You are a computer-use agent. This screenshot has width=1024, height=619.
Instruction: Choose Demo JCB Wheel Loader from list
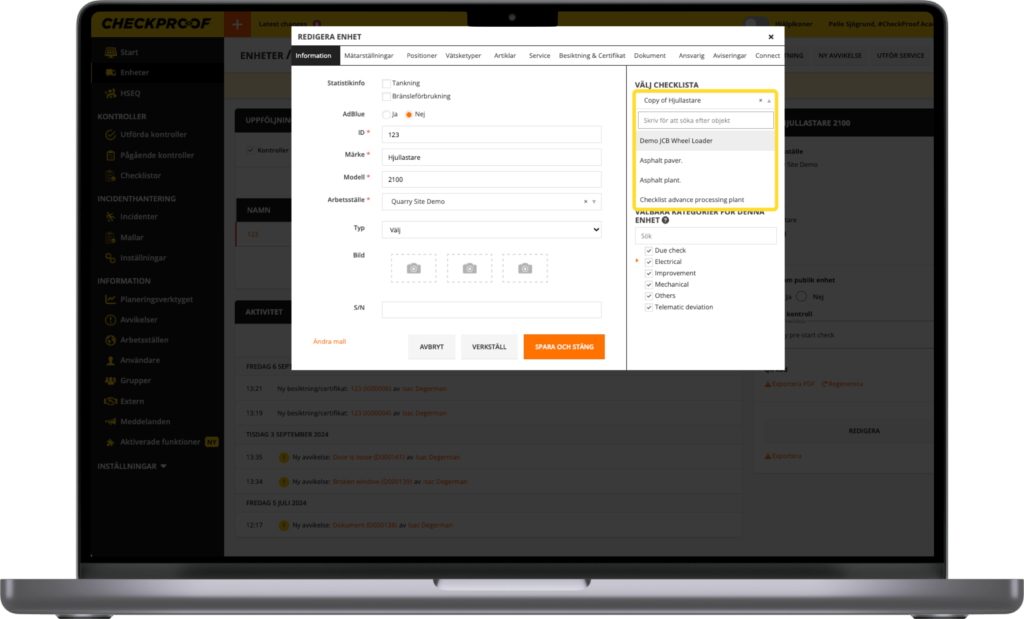pyautogui.click(x=676, y=141)
